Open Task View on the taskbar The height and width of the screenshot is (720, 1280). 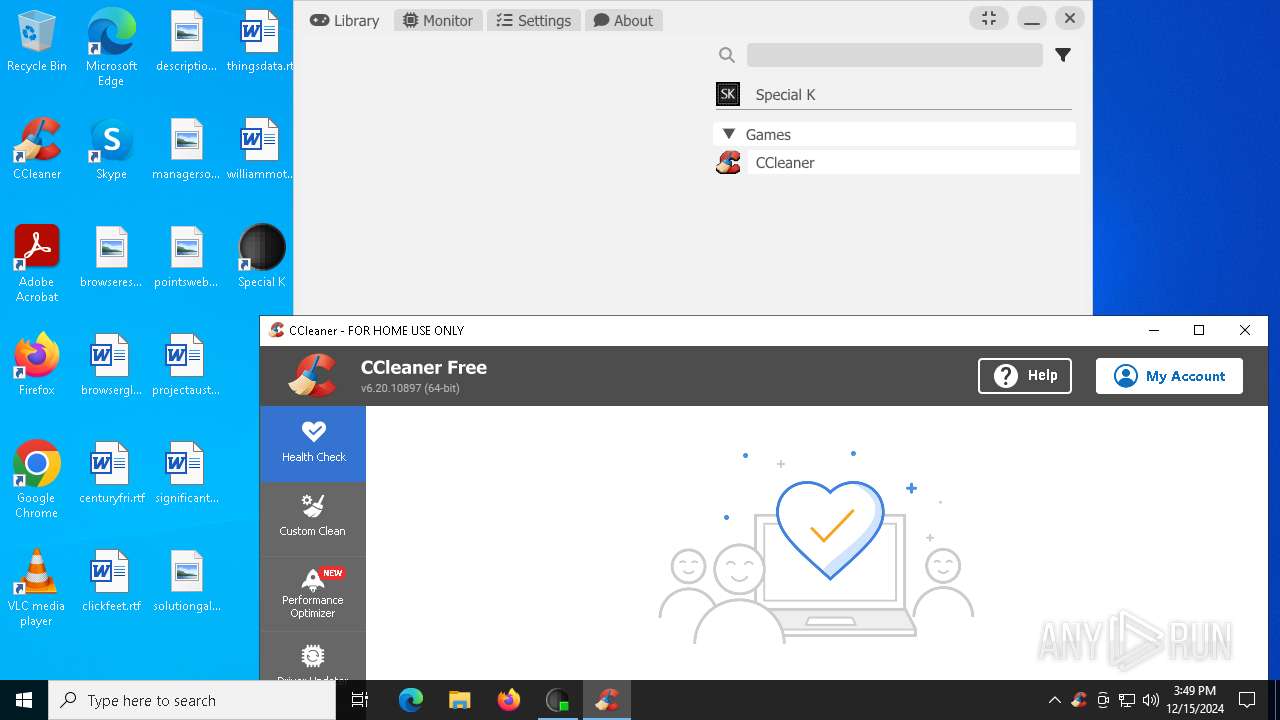pyautogui.click(x=360, y=700)
